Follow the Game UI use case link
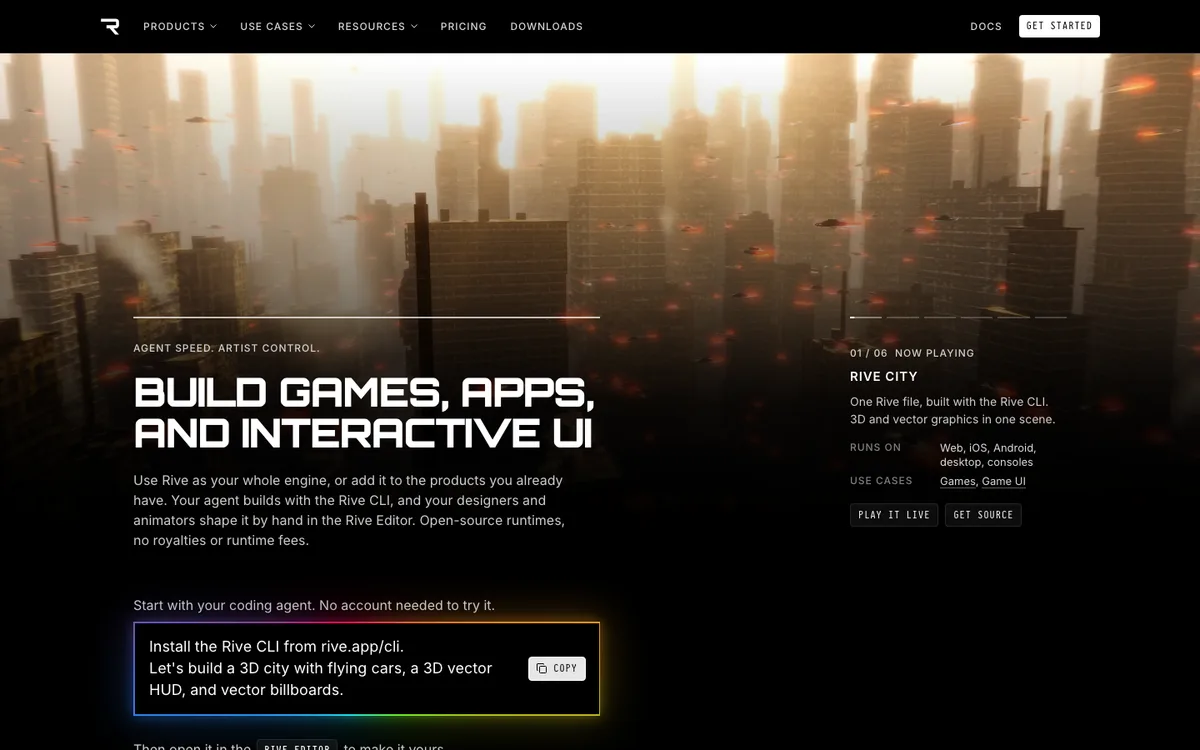1200x750 pixels. click(1004, 481)
